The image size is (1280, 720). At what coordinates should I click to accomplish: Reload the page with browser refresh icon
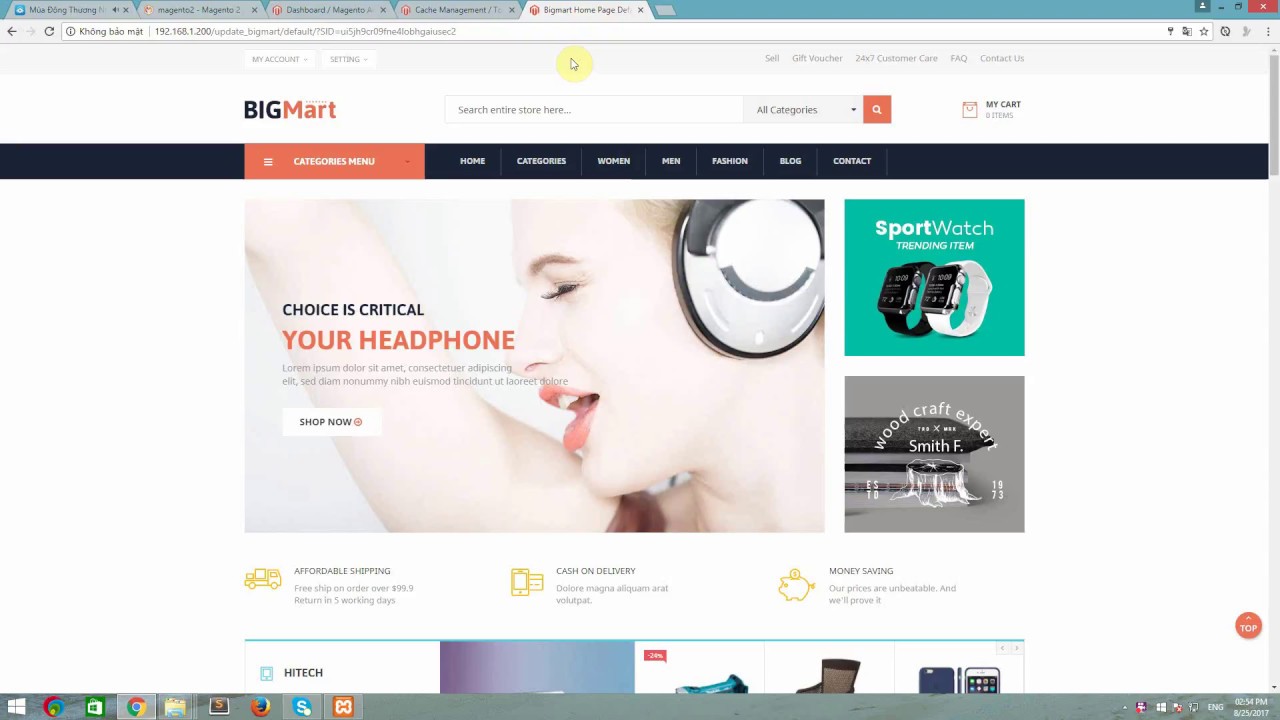(x=49, y=31)
